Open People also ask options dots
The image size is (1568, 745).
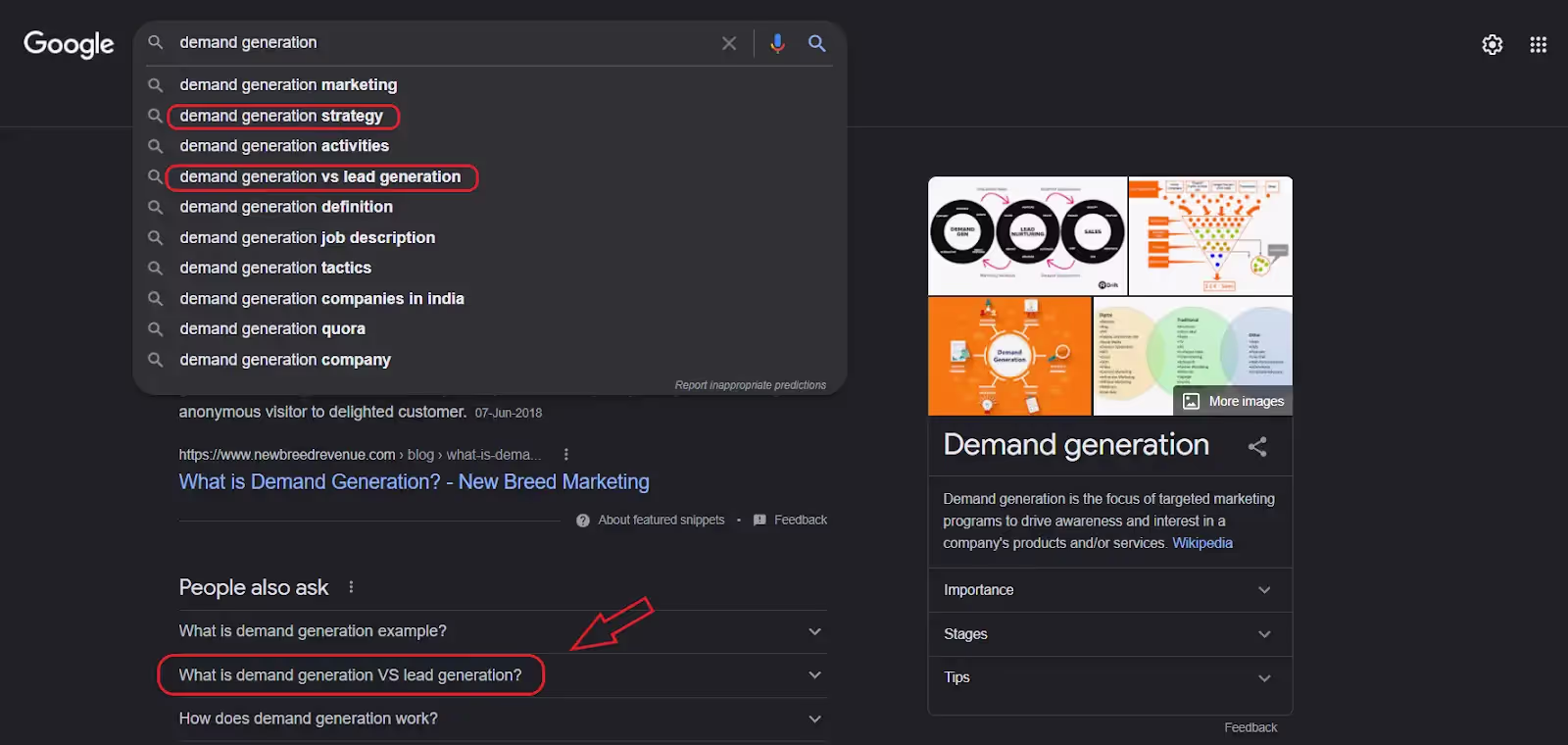(351, 587)
